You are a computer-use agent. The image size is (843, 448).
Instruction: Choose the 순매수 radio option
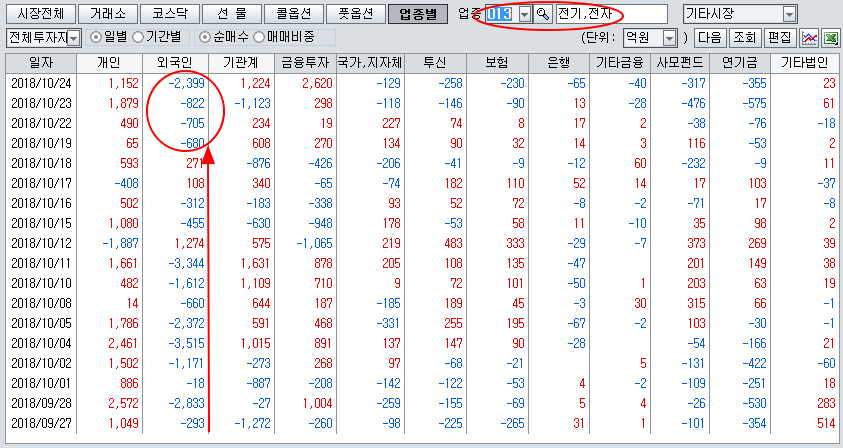tap(205, 37)
